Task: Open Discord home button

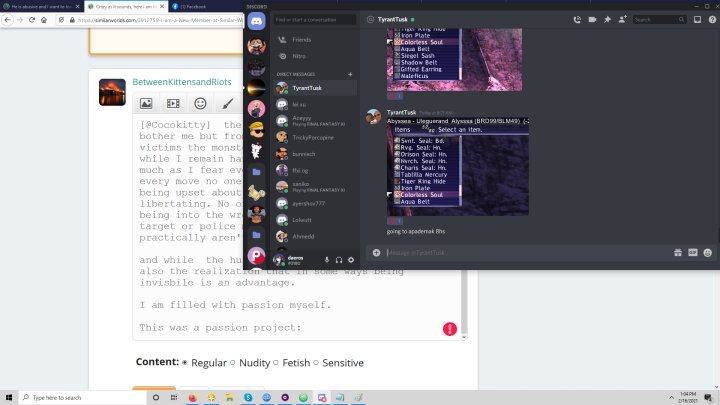Action: coord(257,21)
